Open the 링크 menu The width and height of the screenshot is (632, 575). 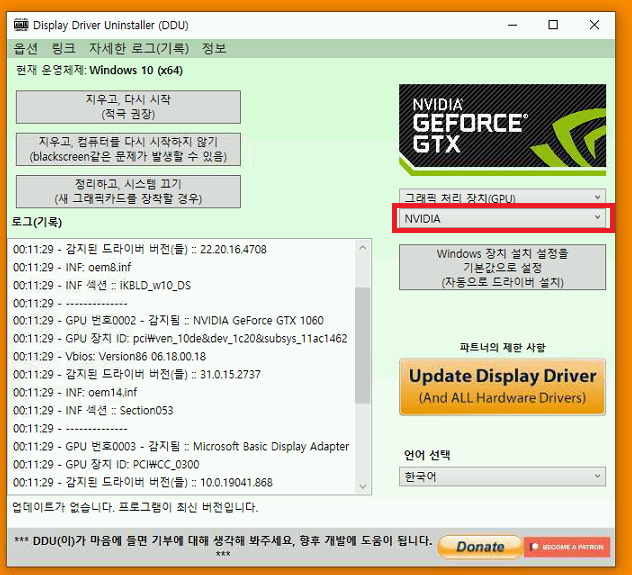[x=63, y=48]
